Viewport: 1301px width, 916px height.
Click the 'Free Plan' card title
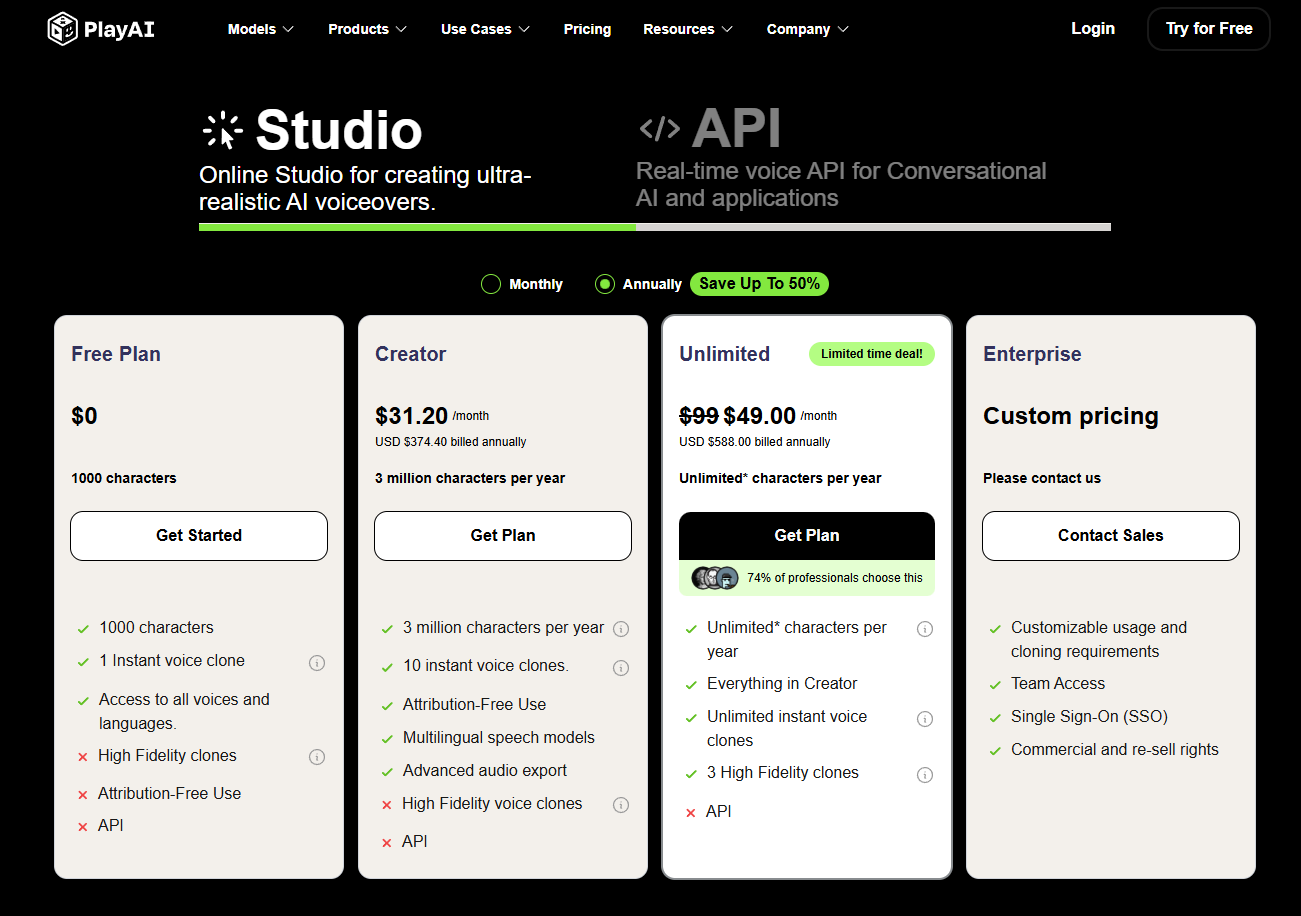[116, 354]
